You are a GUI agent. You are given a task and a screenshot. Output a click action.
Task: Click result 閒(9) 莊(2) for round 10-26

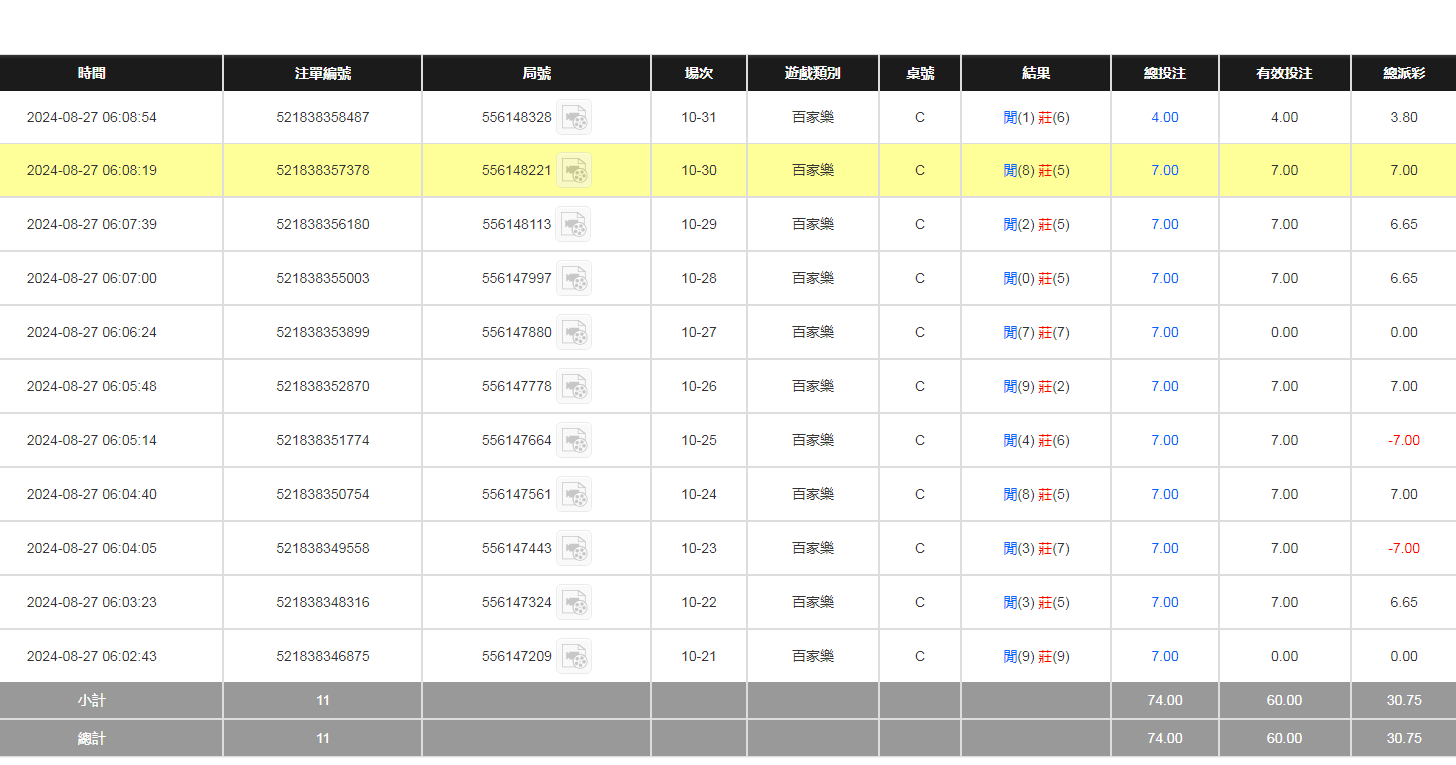click(1036, 387)
